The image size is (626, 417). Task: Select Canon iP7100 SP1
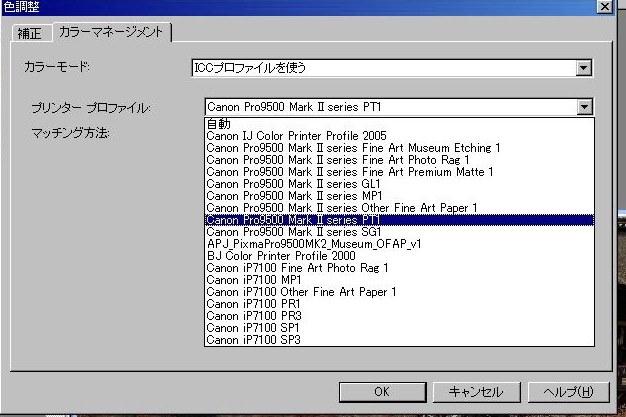tap(399, 328)
